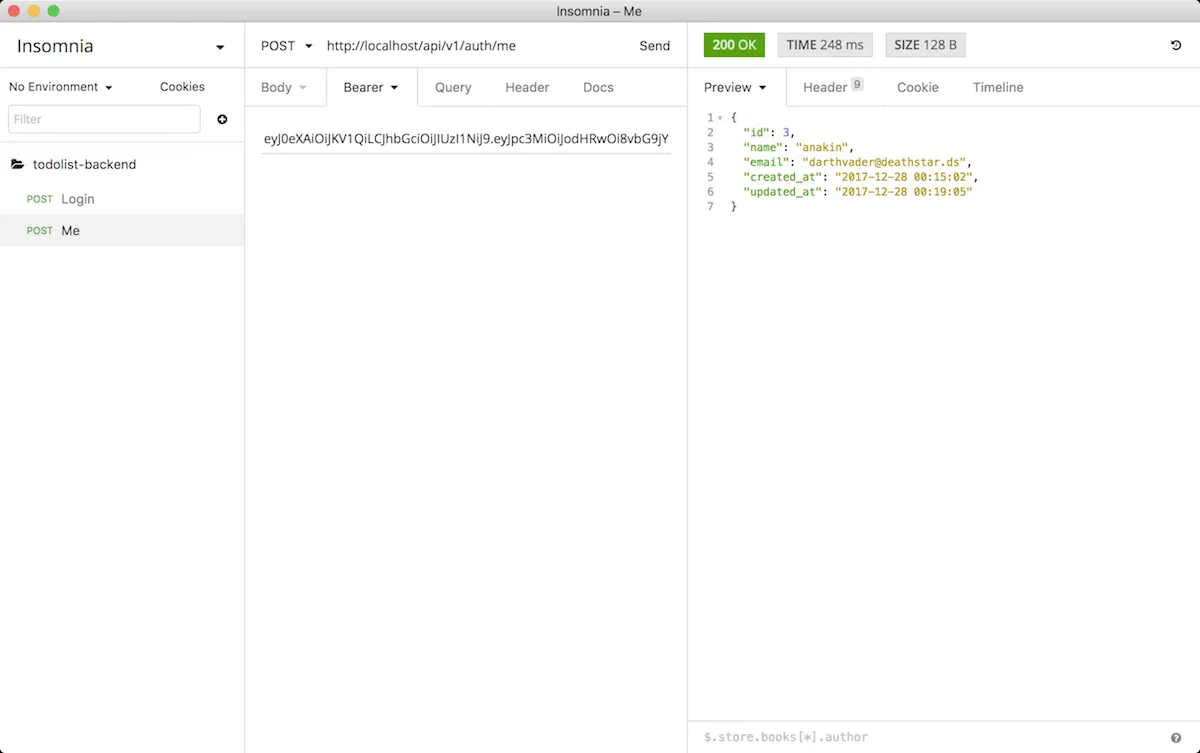This screenshot has width=1200, height=753.
Task: Open the response Cookie tab
Action: pos(918,87)
